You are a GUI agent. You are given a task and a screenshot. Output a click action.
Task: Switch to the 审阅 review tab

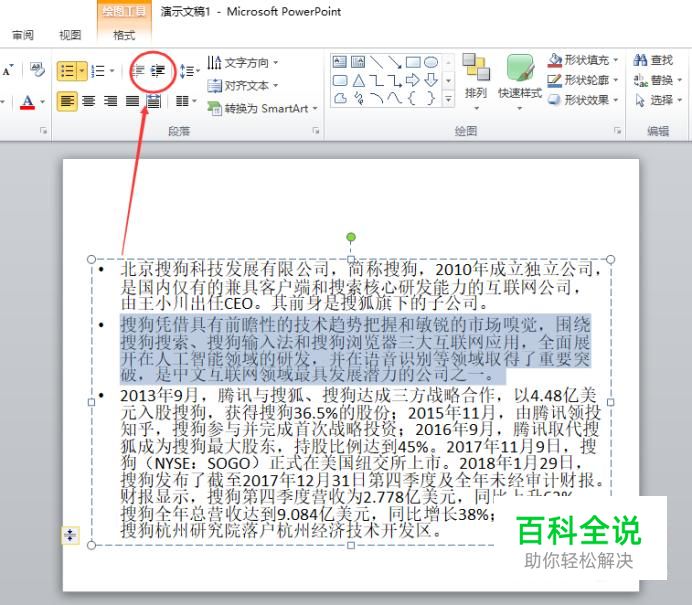[23, 35]
